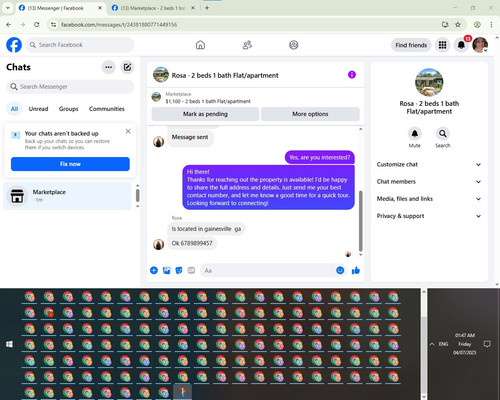Click the ENG language indicator
The height and width of the screenshot is (400, 500).
pos(443,344)
